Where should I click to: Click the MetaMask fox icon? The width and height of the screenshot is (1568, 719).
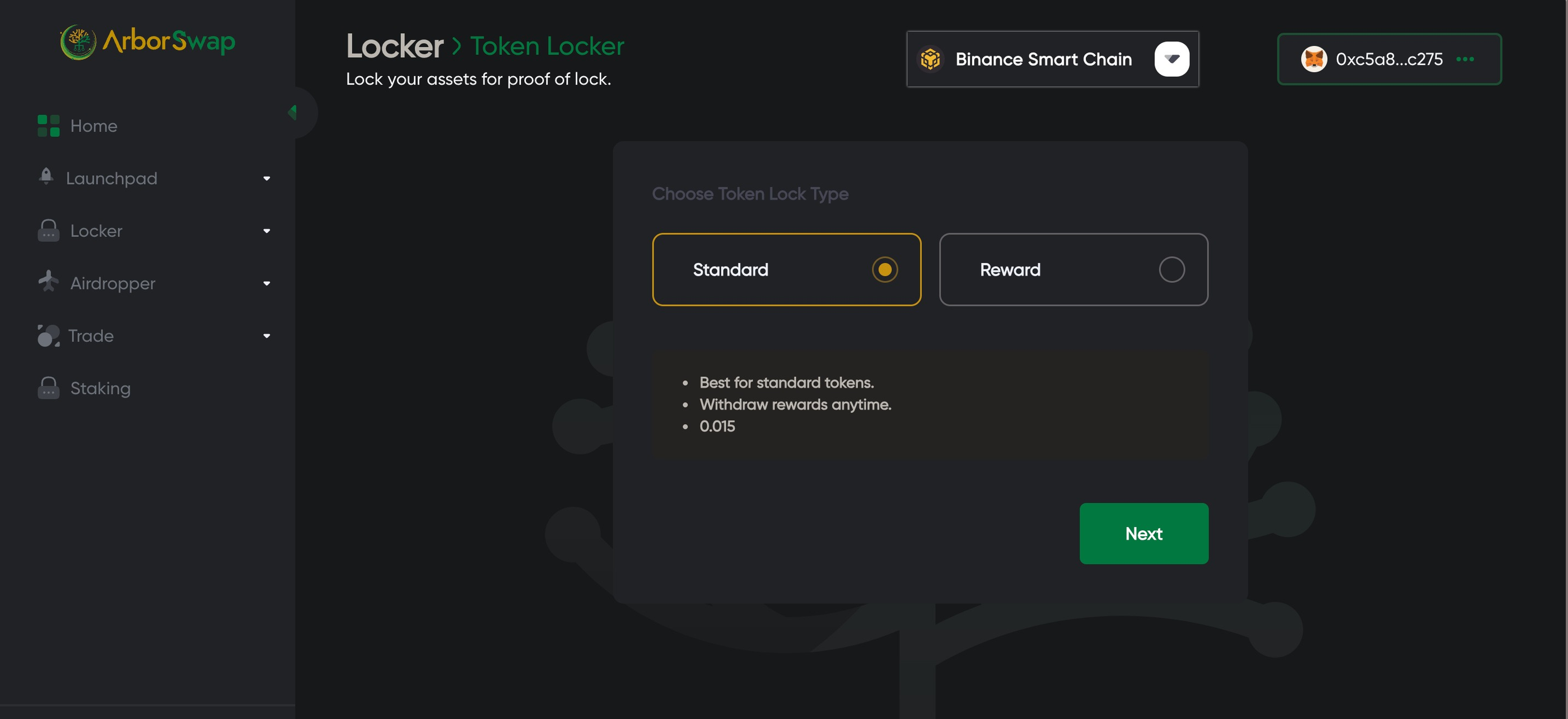point(1315,59)
